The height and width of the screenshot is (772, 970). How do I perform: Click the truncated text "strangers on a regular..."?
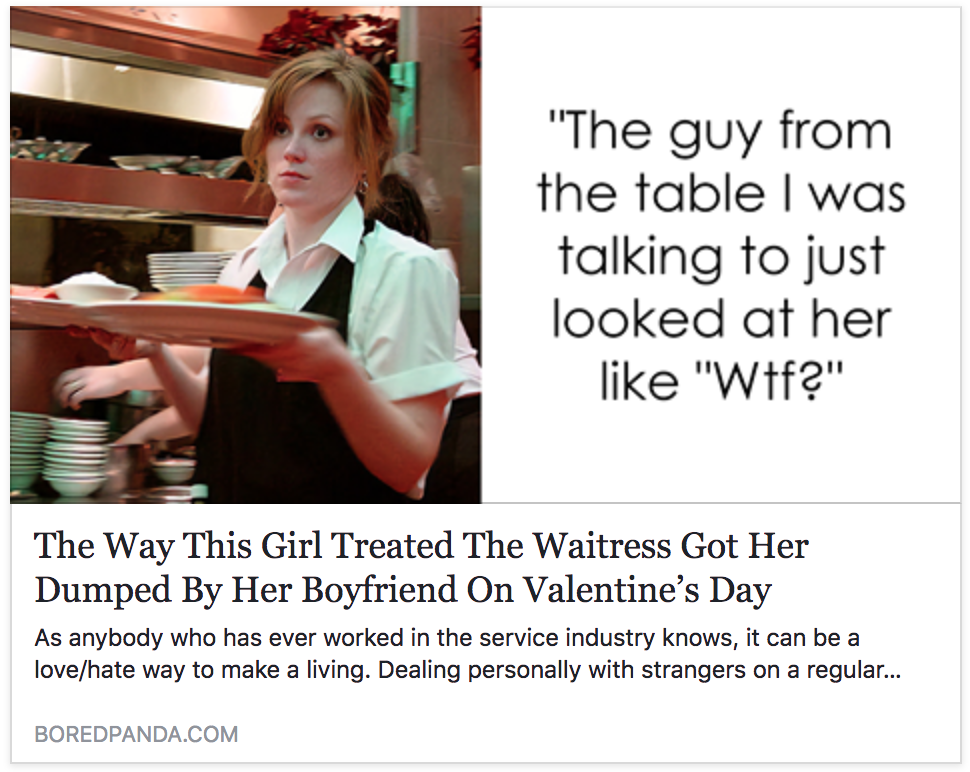[x=770, y=671]
